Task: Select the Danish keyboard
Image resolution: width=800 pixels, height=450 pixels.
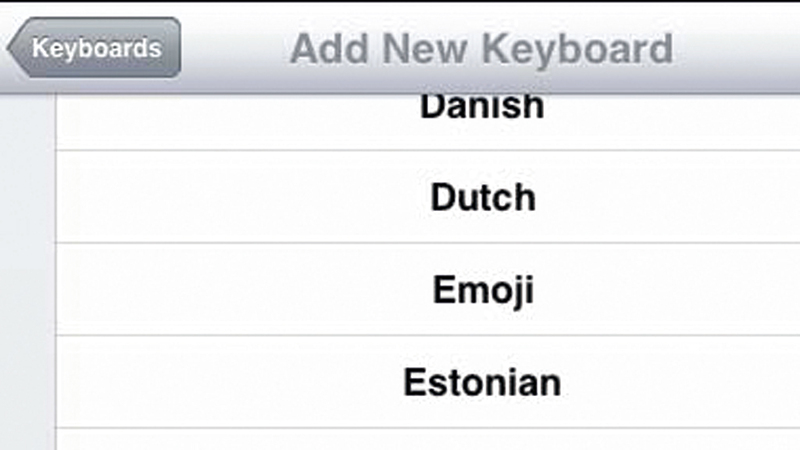Action: coord(482,108)
